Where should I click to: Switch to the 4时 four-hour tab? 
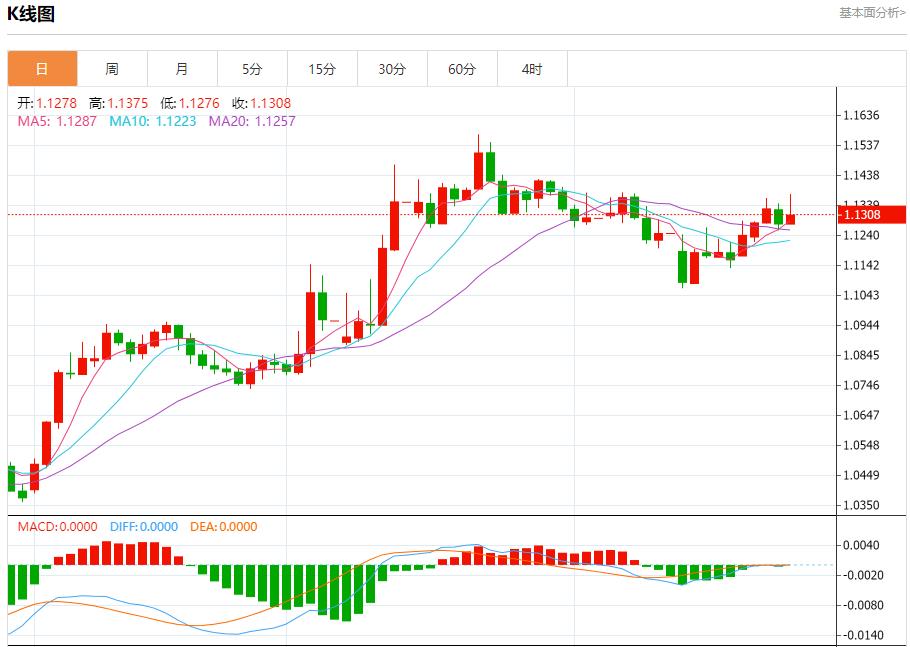[532, 69]
